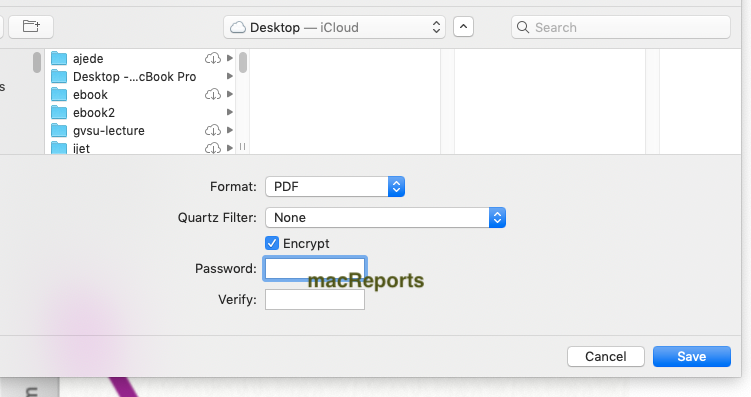Open the Format PDF dropdown
751x397 pixels.
pyautogui.click(x=335, y=186)
